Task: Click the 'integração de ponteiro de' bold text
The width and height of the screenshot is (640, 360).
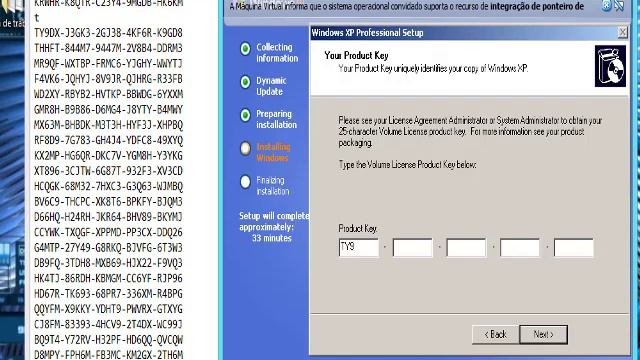Action: 537,6
